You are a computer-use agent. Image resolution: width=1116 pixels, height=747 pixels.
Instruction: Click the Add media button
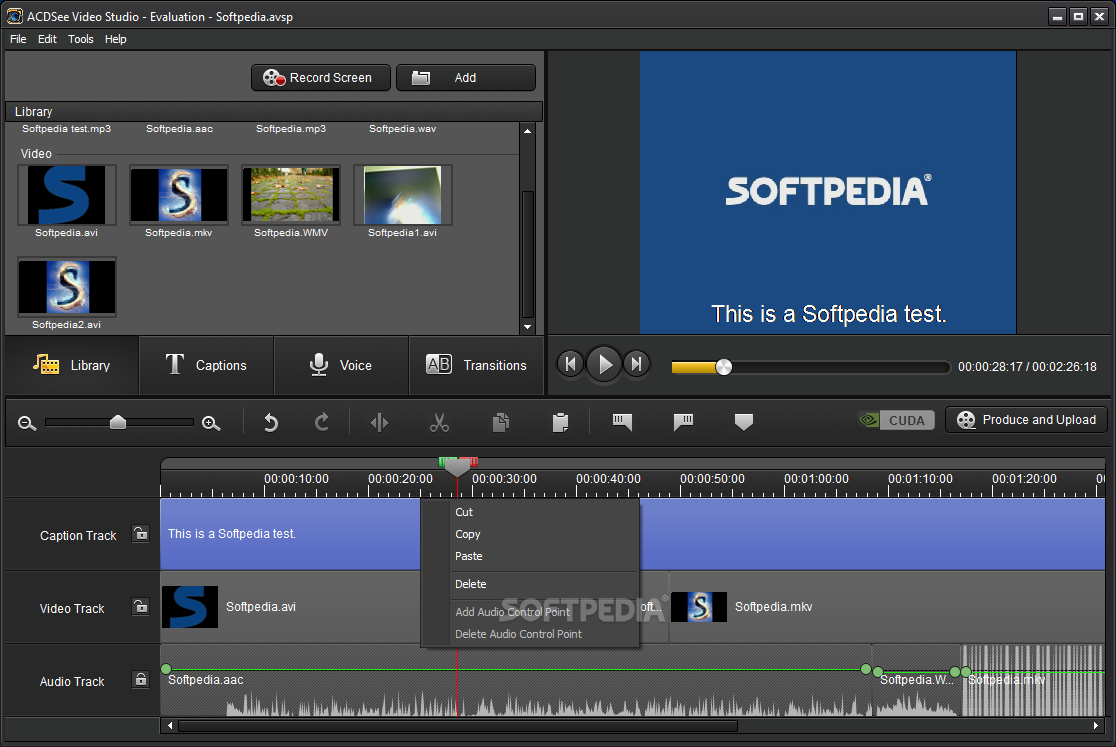pos(465,78)
